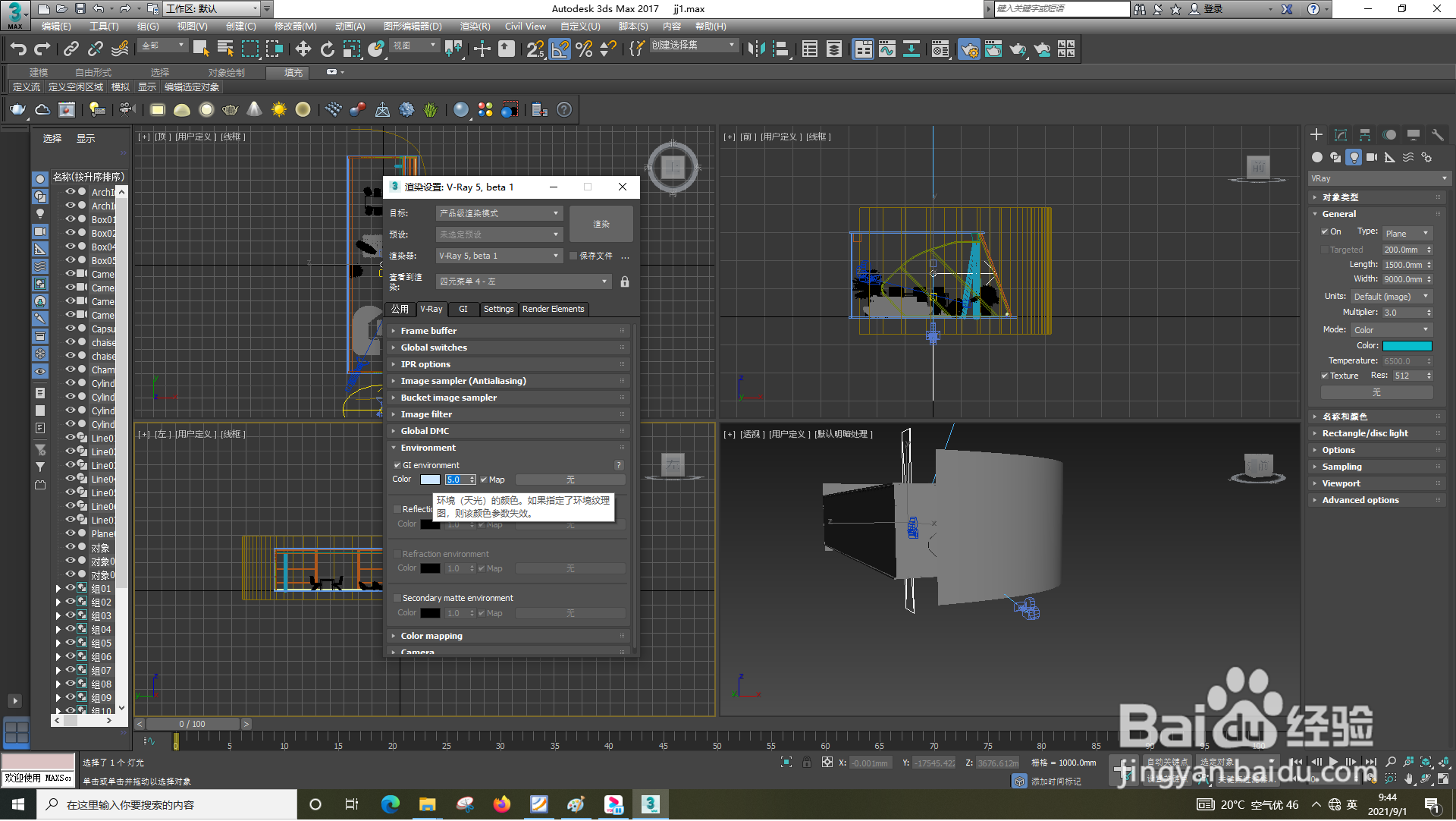Image resolution: width=1456 pixels, height=821 pixels.
Task: Enable the Secondary matte environment checkbox
Action: click(x=397, y=598)
